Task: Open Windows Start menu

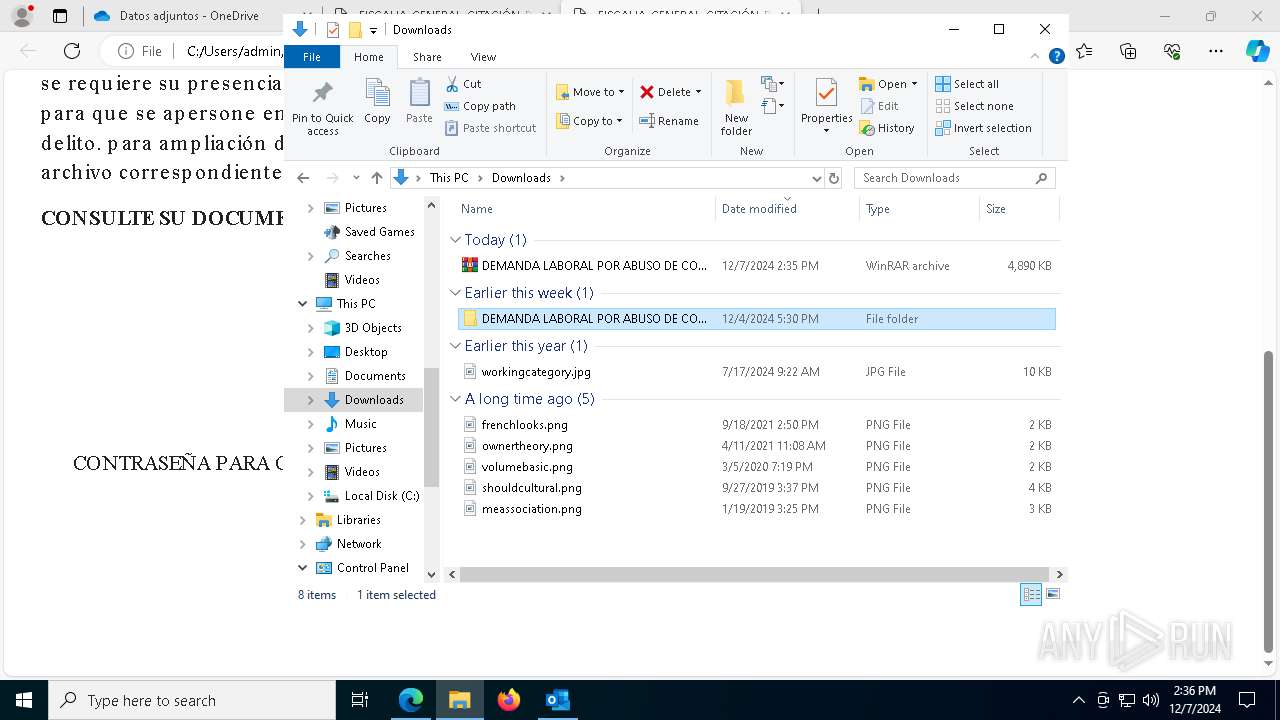Action: (24, 700)
